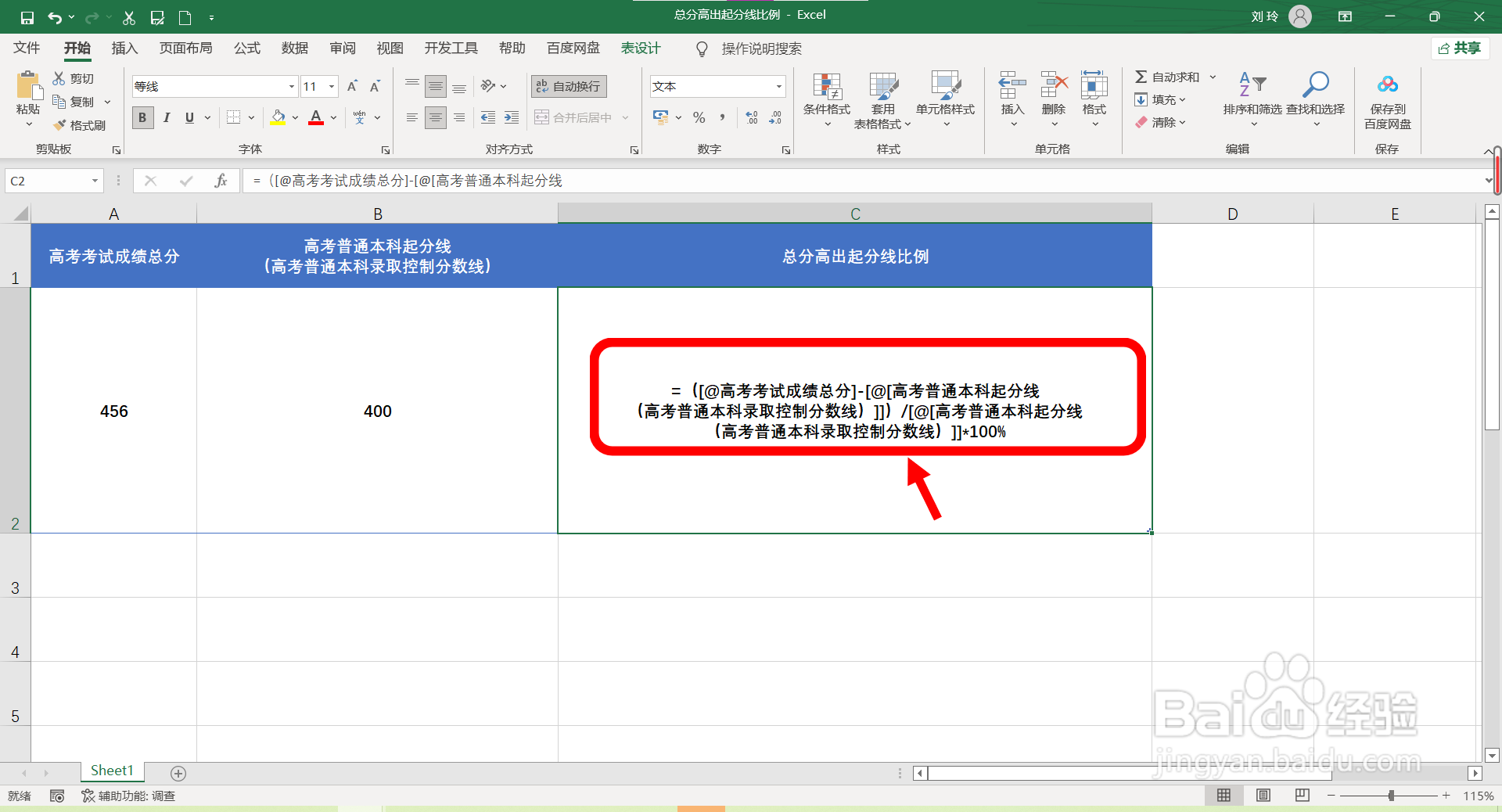Click the Insert cells (插入) icon
Viewport: 1502px width, 812px height.
(1012, 86)
